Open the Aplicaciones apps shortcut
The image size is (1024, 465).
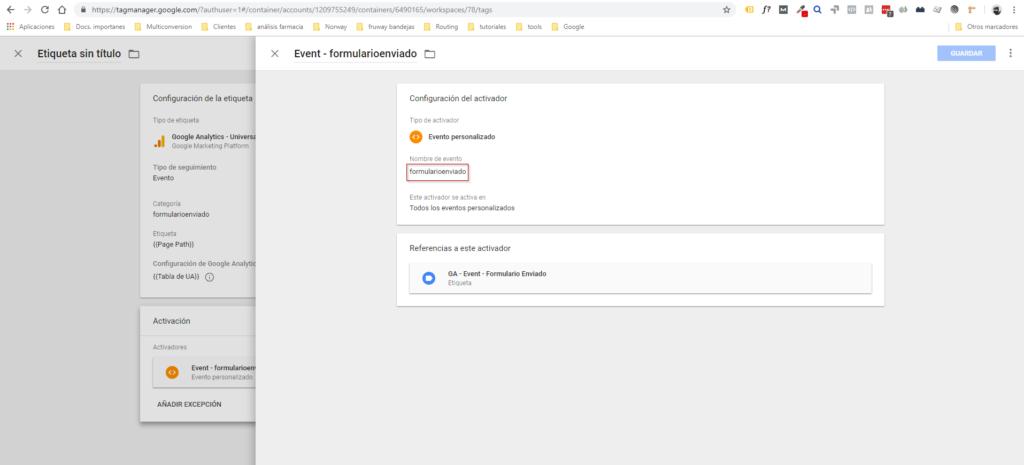(31, 27)
